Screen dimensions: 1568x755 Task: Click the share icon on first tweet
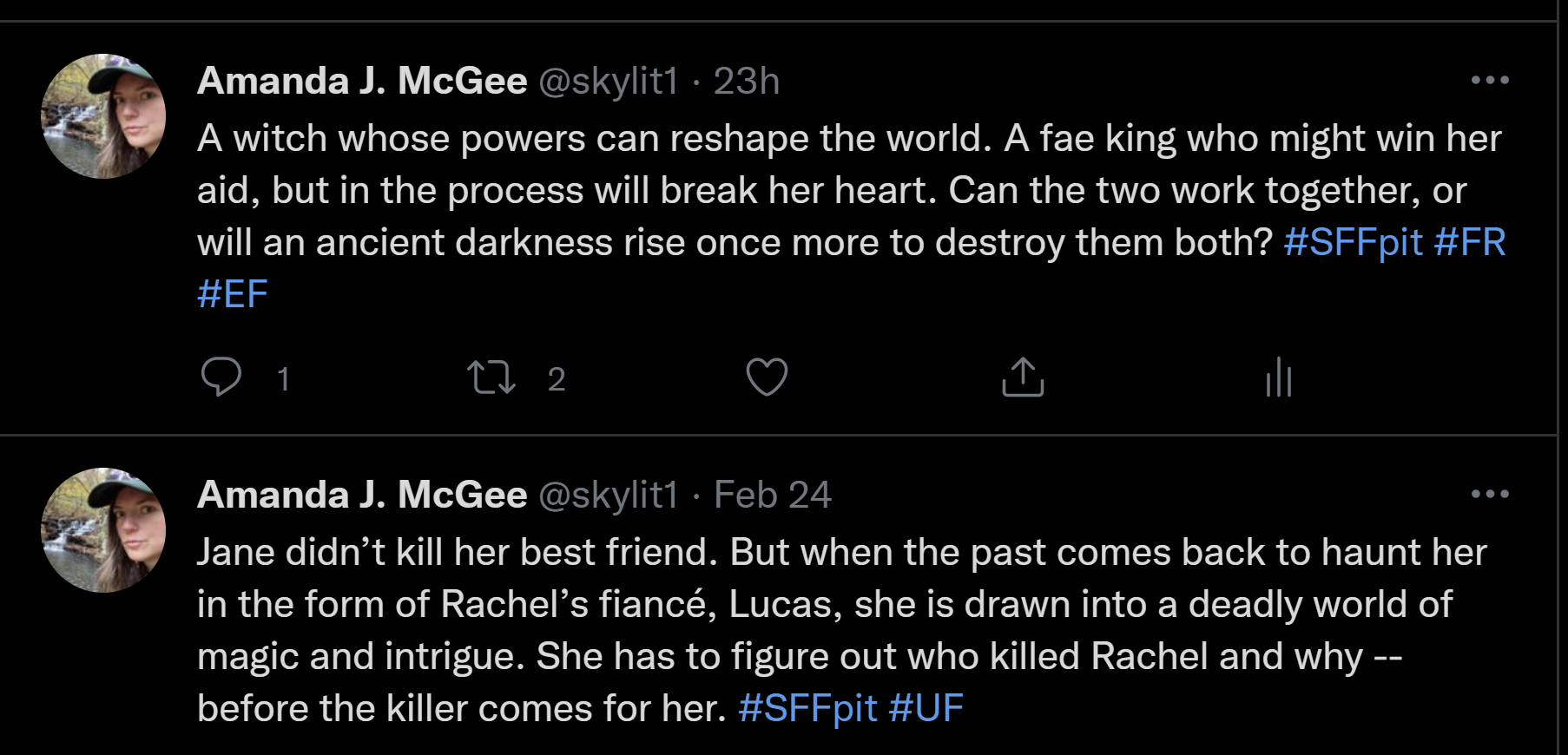pos(1023,377)
